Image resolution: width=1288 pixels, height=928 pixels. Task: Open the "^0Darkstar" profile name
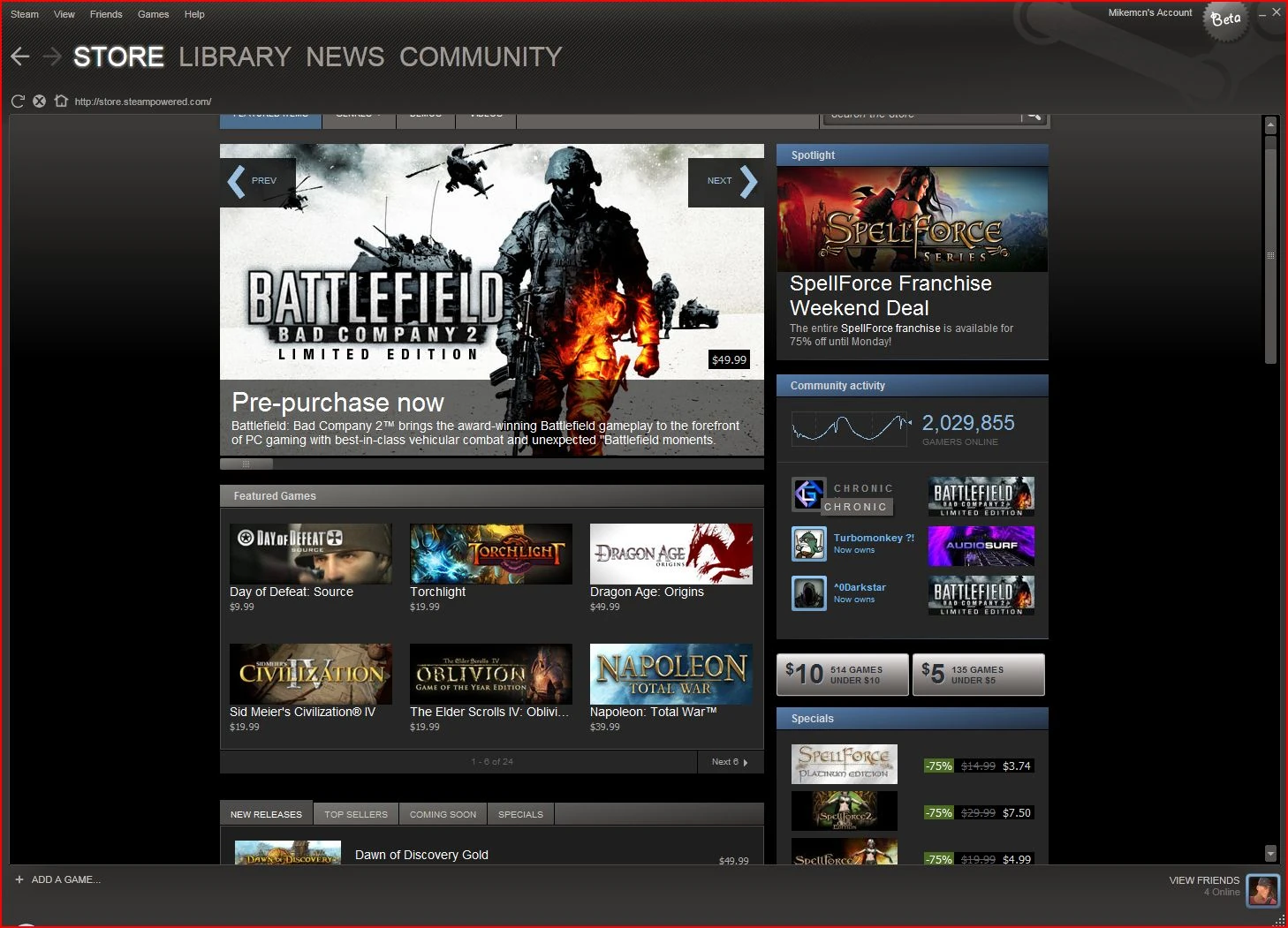[860, 587]
